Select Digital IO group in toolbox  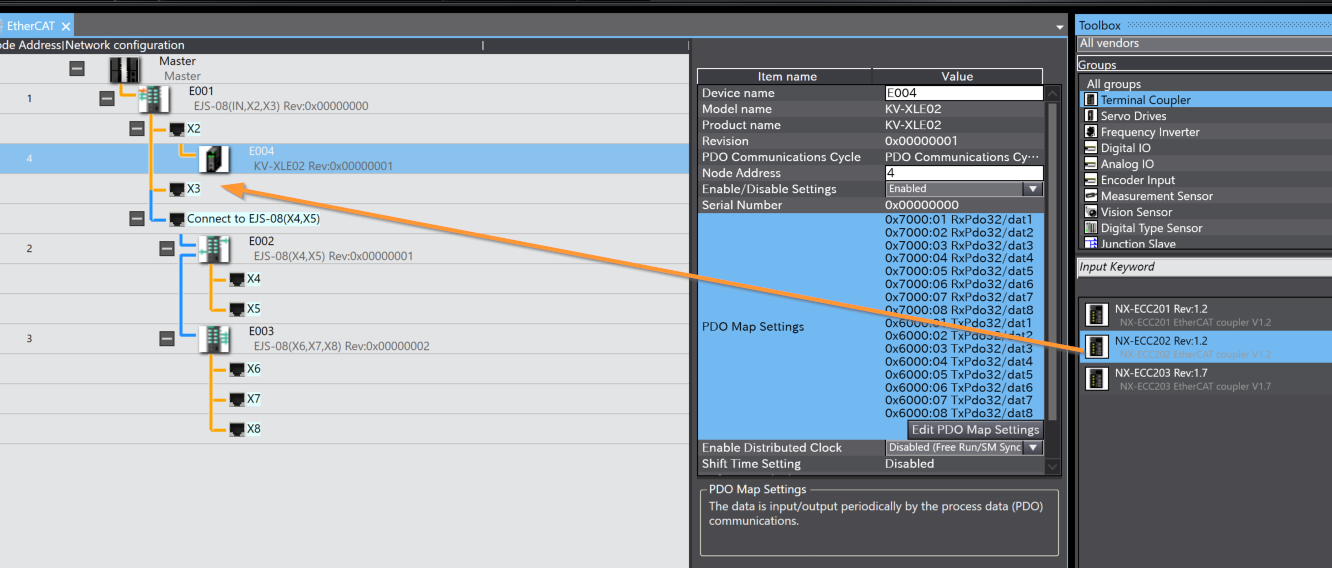[x=1125, y=148]
